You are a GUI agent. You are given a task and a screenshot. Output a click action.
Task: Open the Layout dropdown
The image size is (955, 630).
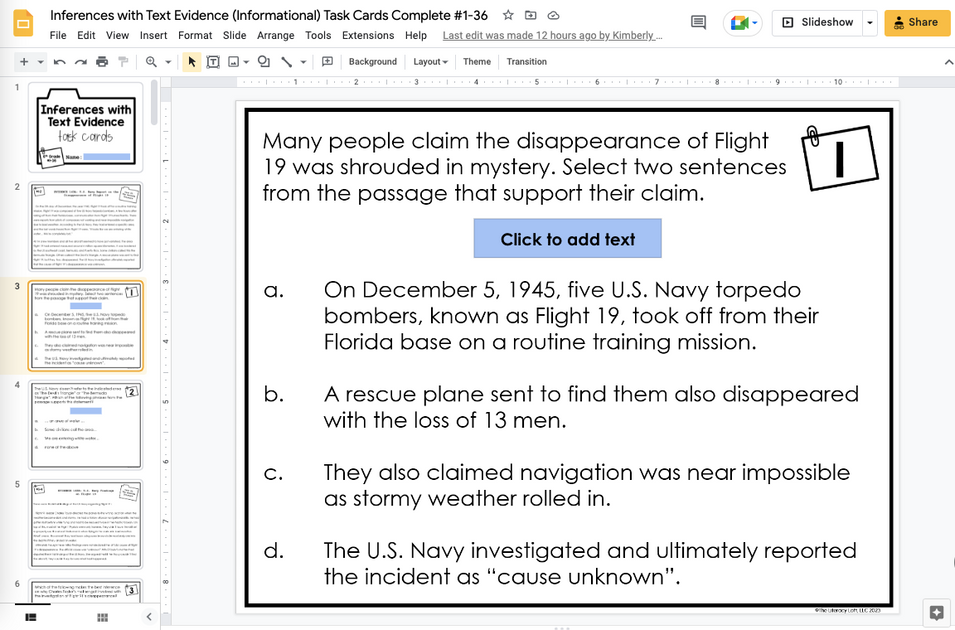430,62
